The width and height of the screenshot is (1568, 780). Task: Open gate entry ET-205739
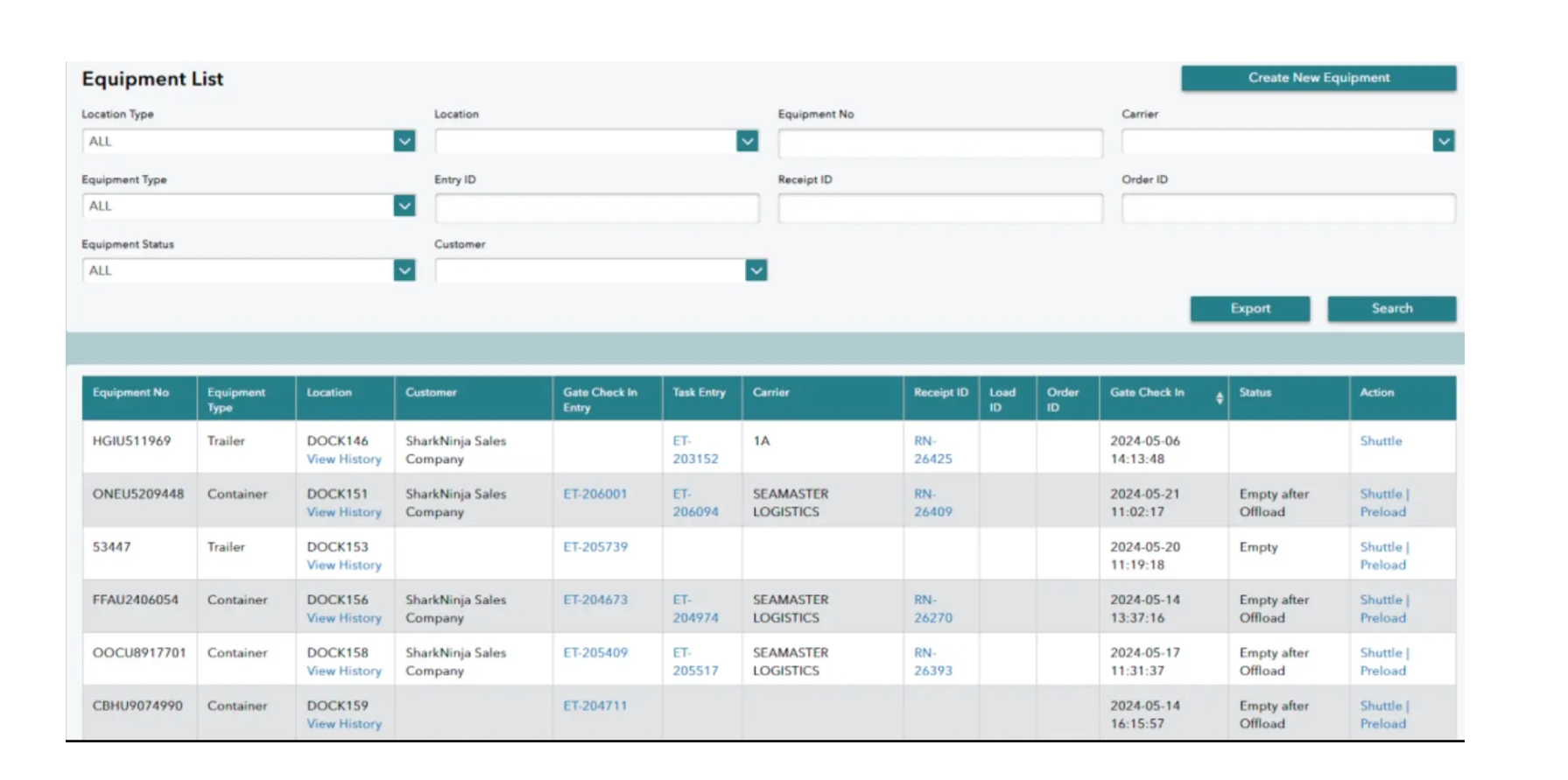click(x=595, y=547)
